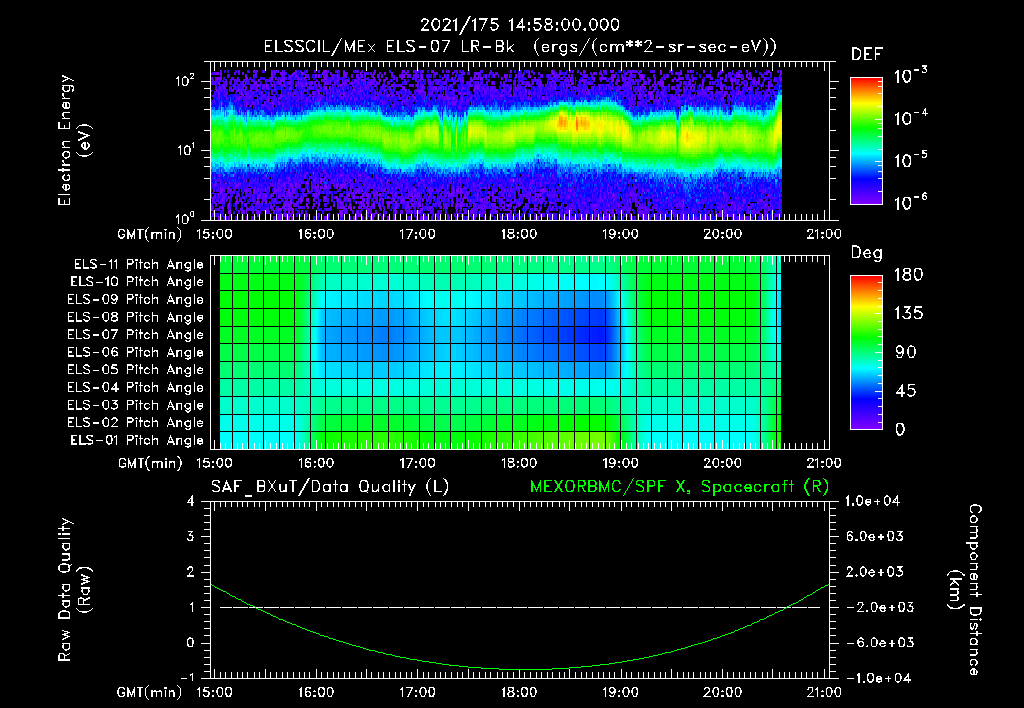Click the DEF color scale bar
Viewport: 1024px width, 708px height.
[x=866, y=141]
